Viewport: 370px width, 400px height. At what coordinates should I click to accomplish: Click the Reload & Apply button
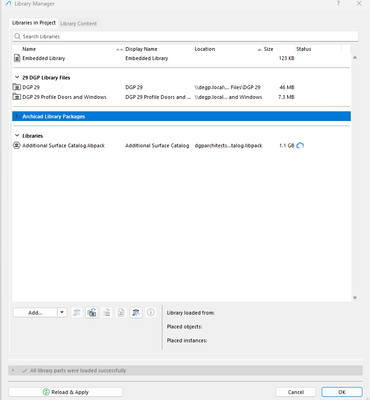coord(66,392)
